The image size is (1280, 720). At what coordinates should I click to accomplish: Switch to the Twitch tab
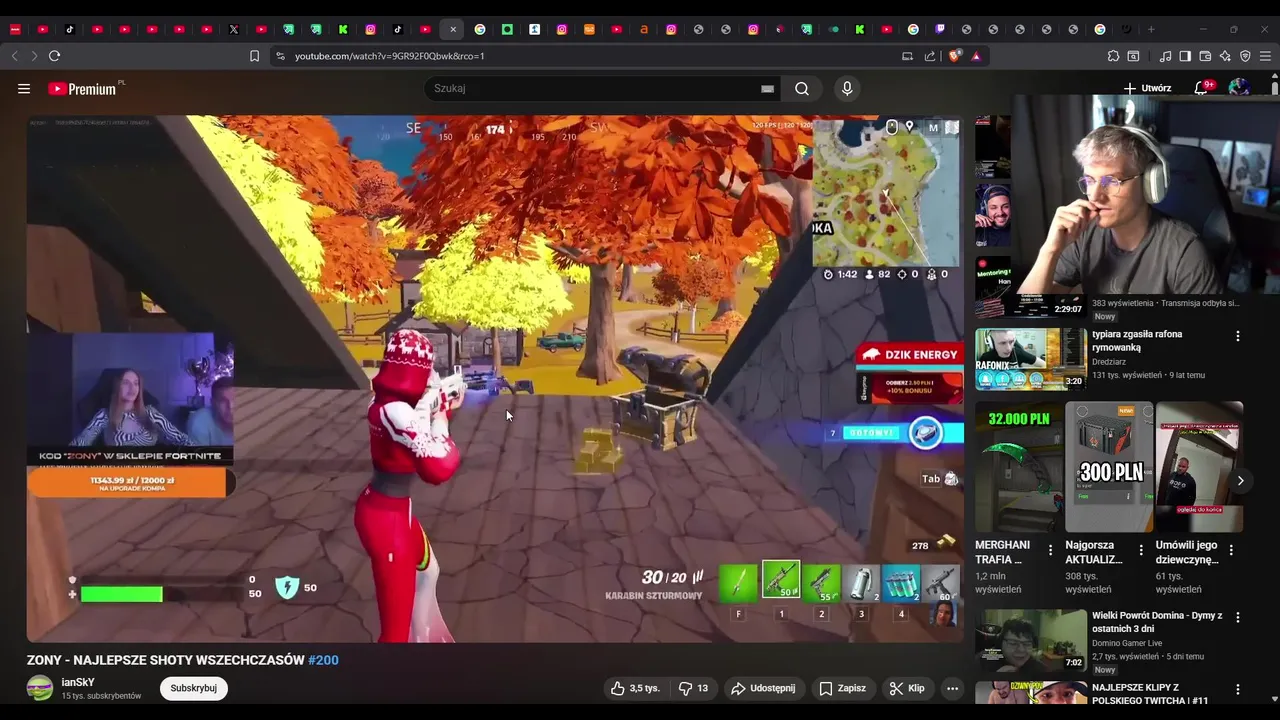tap(940, 30)
